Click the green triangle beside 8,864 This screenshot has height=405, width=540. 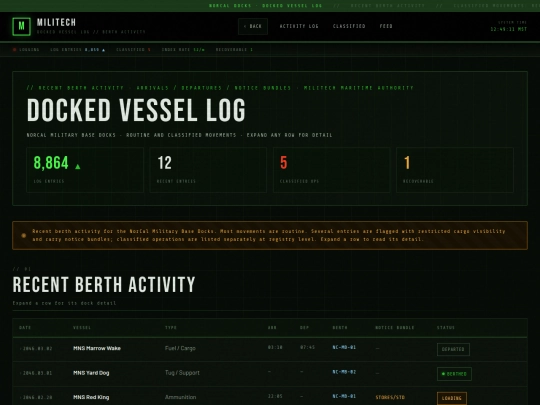click(x=78, y=166)
